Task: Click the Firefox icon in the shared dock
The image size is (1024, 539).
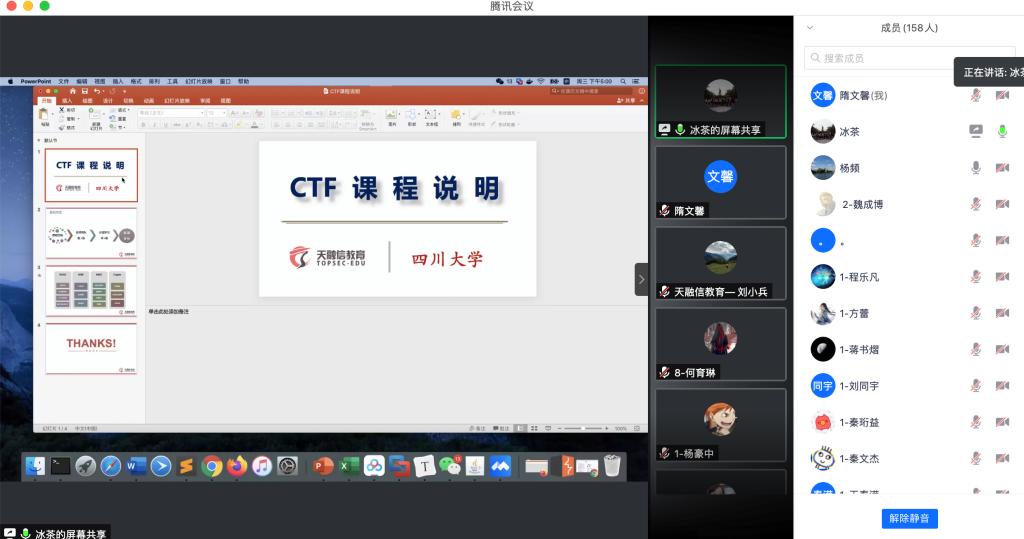Action: [237, 465]
